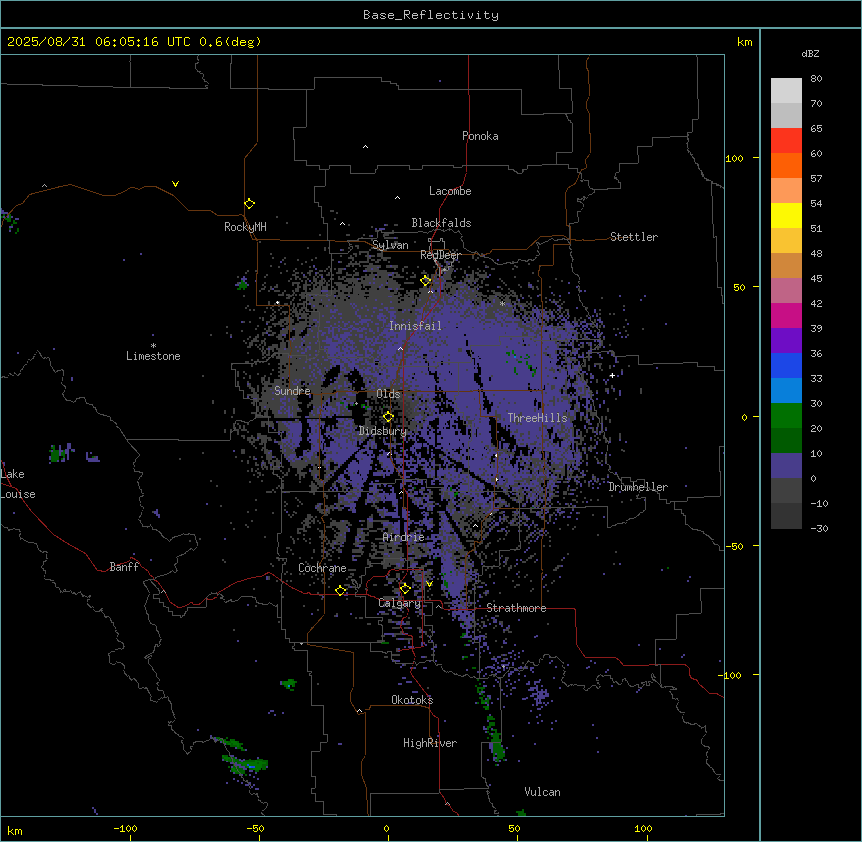This screenshot has height=842, width=862.
Task: Click the ThreeHills label
Action: 537,418
